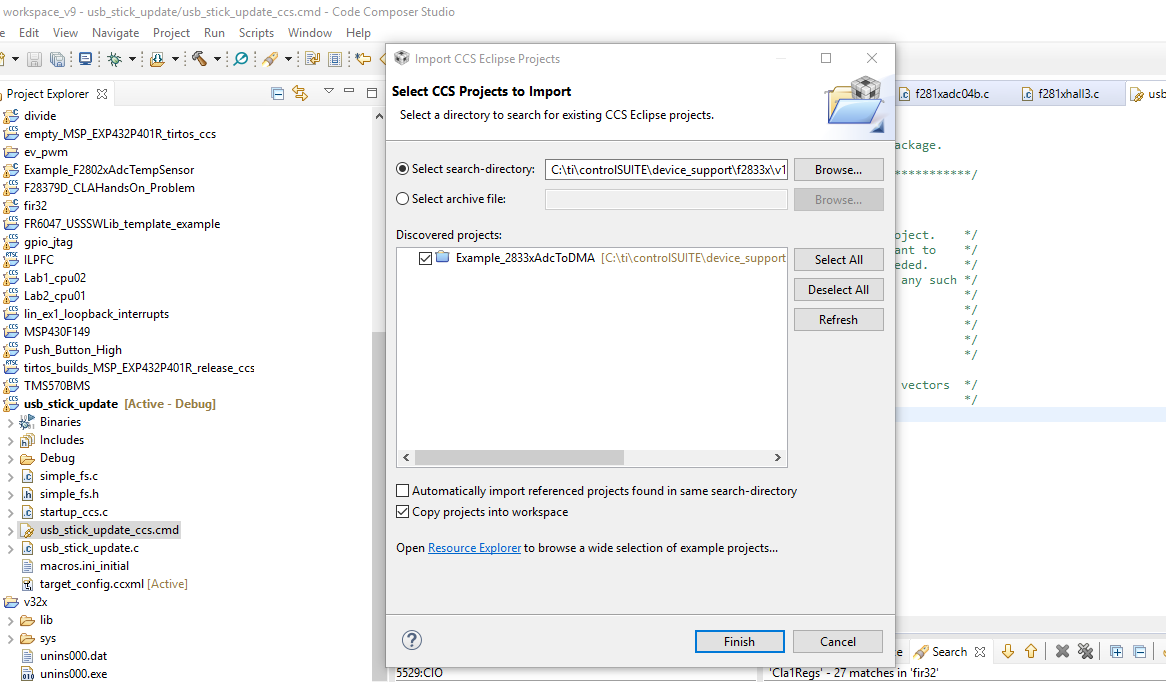Open the debug bug dropdown arrow
Image resolution: width=1166 pixels, height=682 pixels.
point(132,59)
